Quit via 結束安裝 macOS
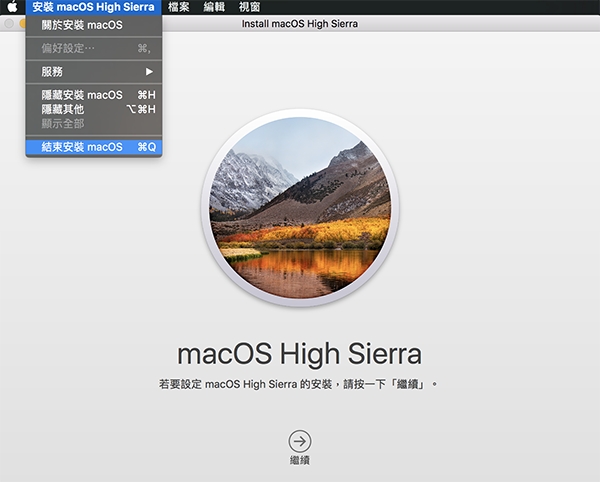Viewport: 600px width, 482px height. coord(94,147)
